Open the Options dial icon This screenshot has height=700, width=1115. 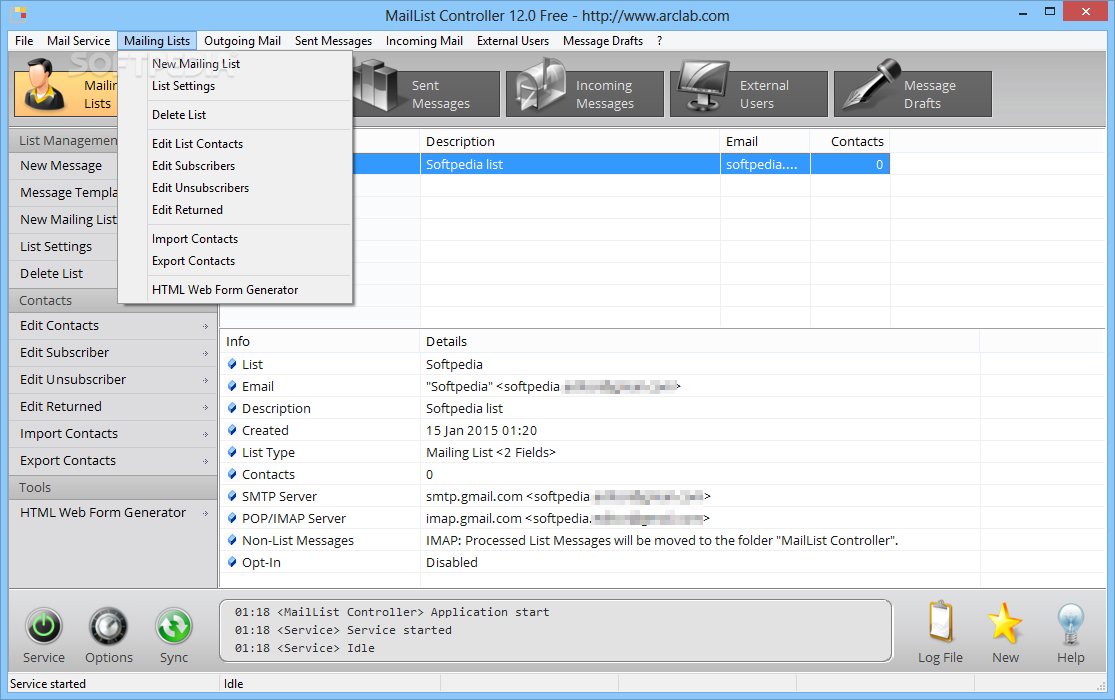coord(108,627)
